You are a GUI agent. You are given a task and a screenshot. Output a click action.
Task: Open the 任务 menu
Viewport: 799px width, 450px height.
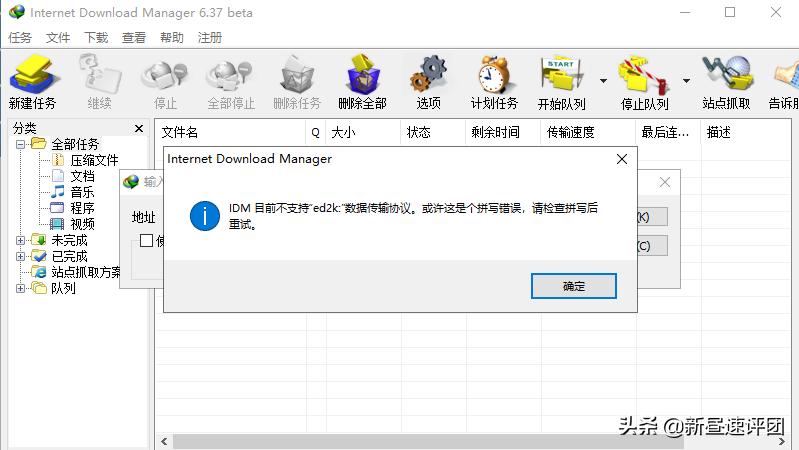tap(20, 37)
